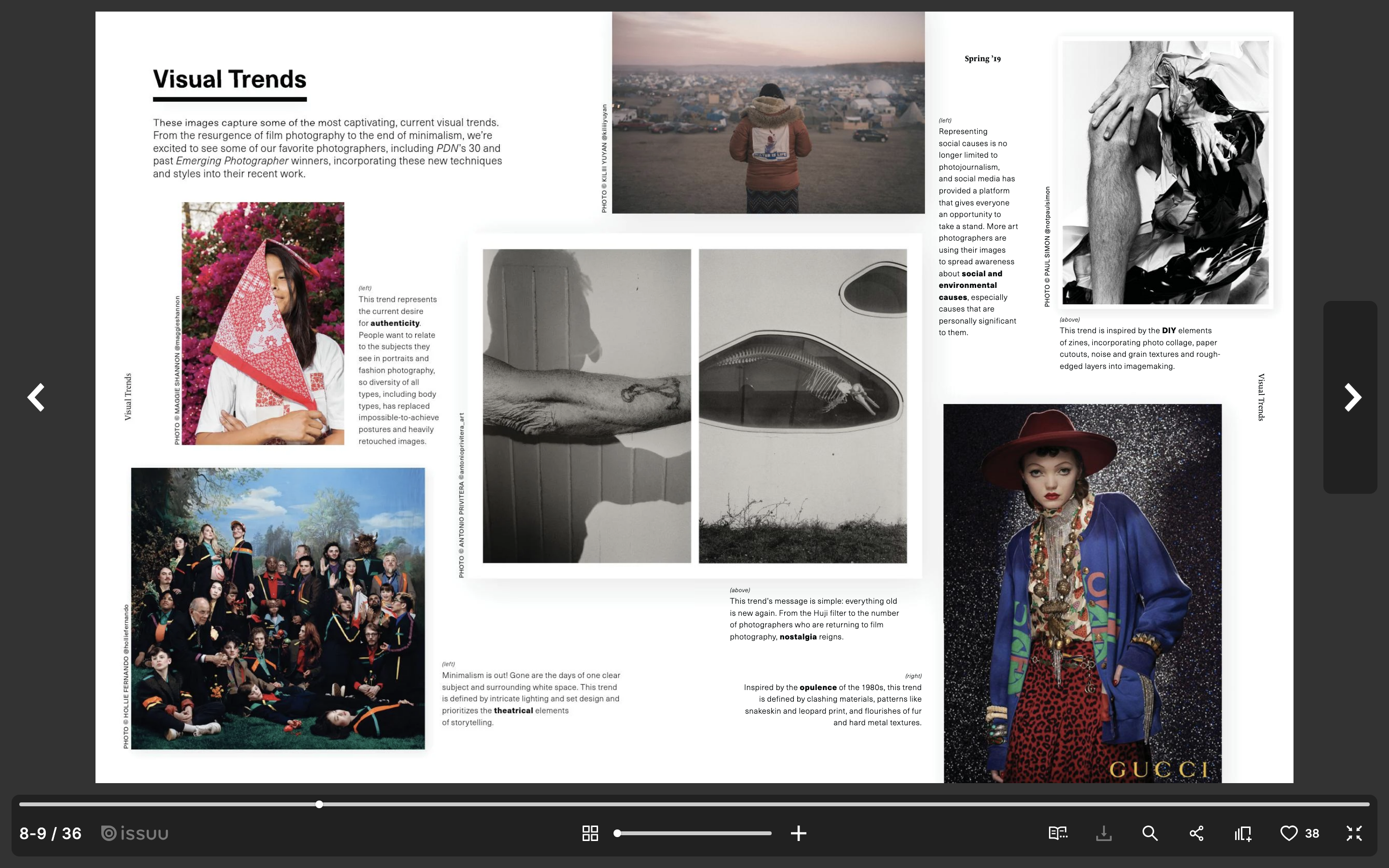This screenshot has height=868, width=1389.
Task: Exit fullscreen mode
Action: pos(1354,833)
